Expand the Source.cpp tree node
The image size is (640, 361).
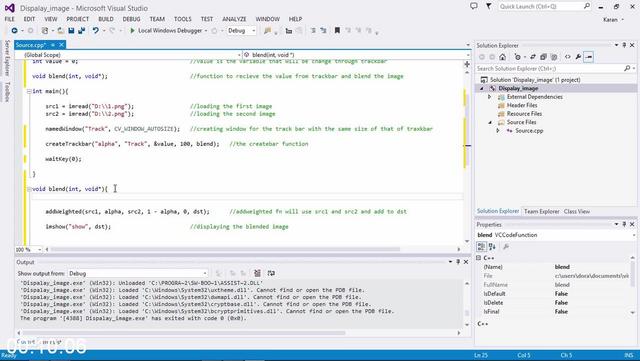click(498, 131)
